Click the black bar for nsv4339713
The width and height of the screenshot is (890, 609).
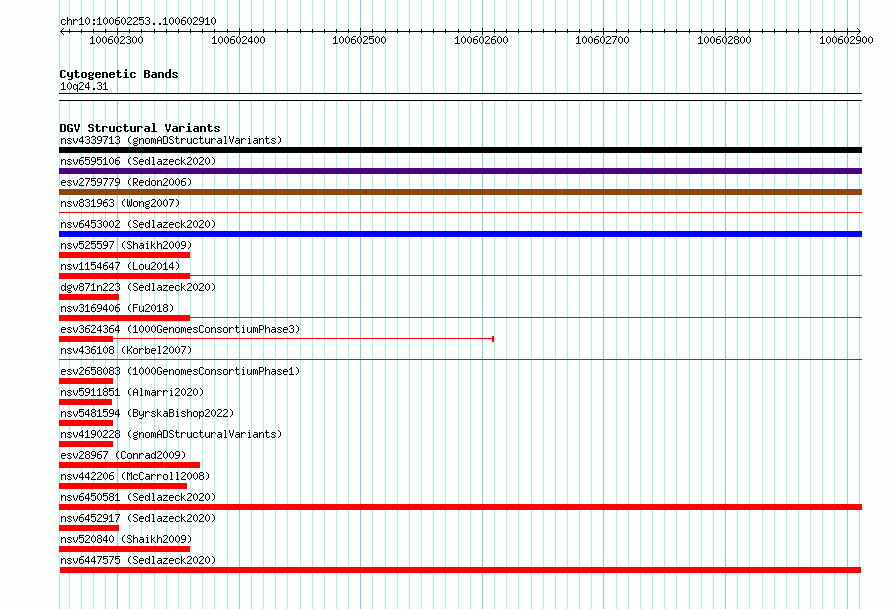(460, 150)
